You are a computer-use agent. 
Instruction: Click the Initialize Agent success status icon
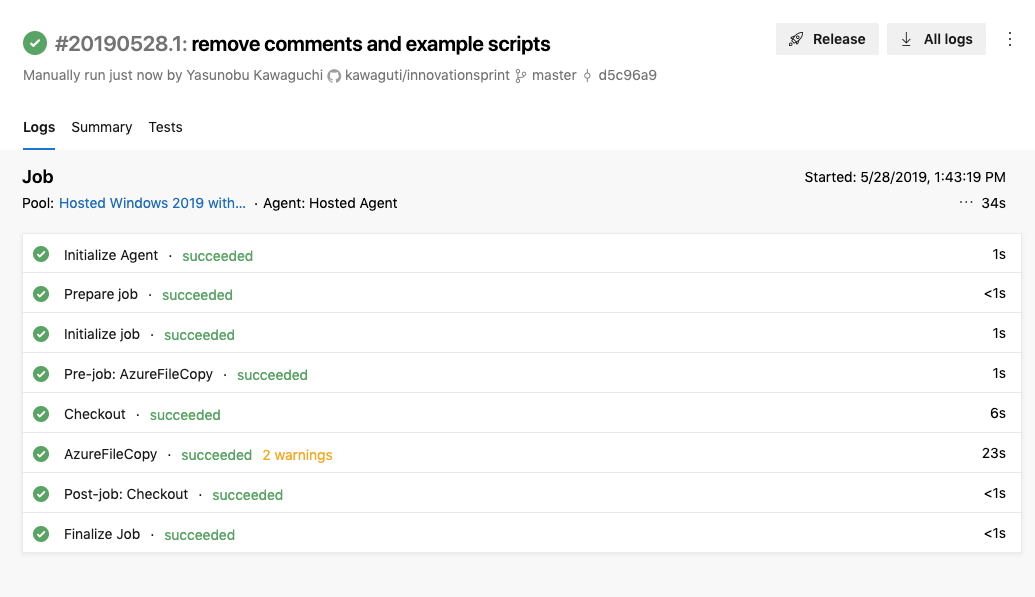coord(41,255)
